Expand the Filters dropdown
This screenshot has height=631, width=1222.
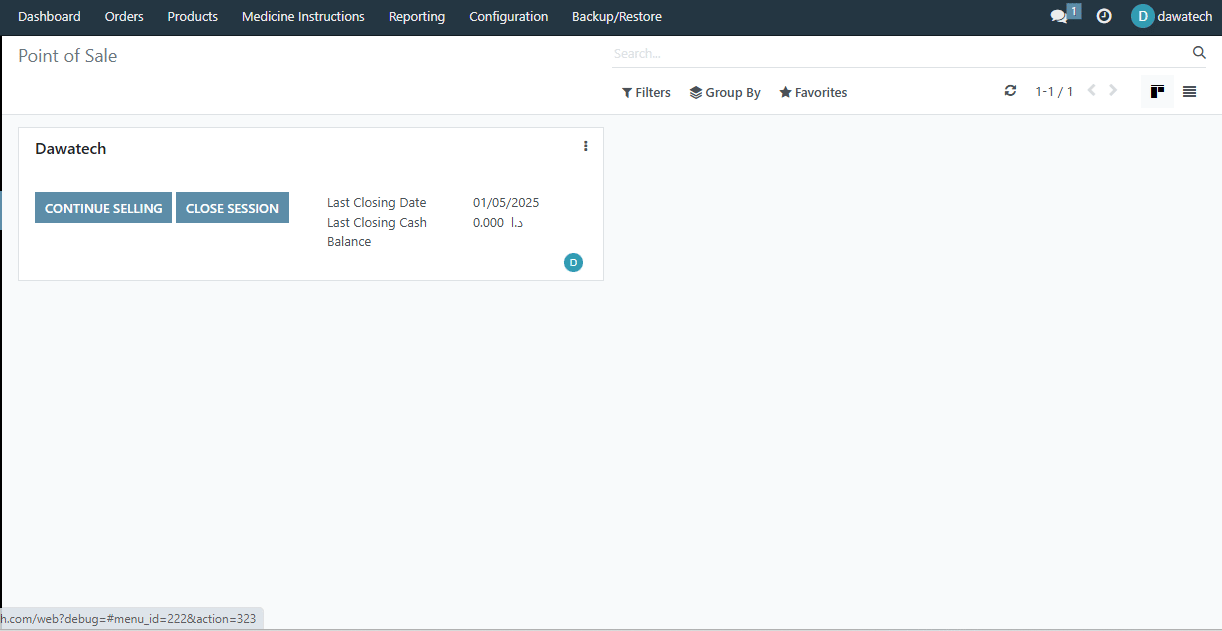pos(646,92)
